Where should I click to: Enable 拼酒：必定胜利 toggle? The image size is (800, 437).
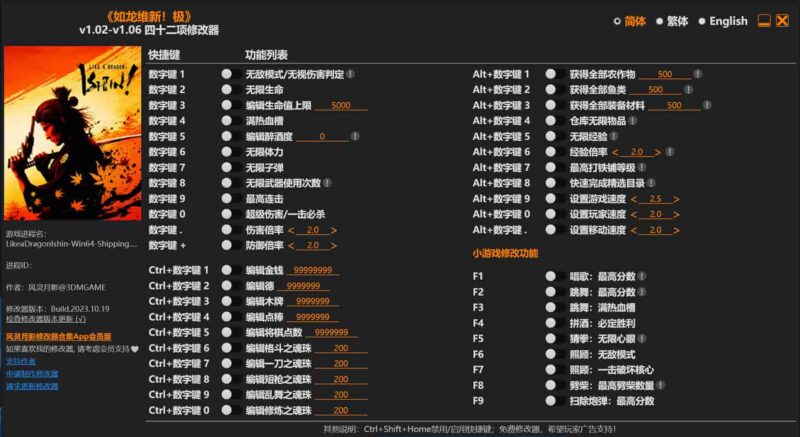pos(555,323)
